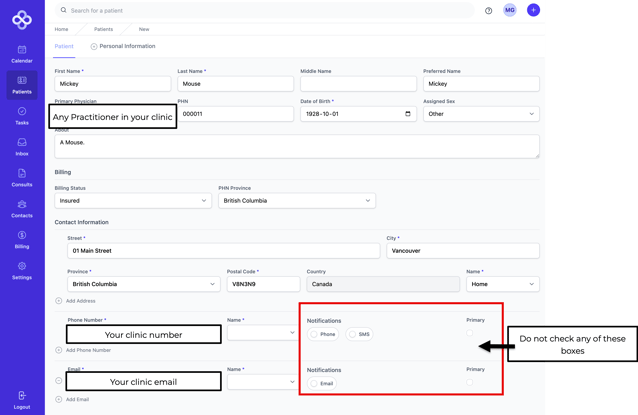The height and width of the screenshot is (415, 638).
Task: Open Billing sidebar icon
Action: point(21,239)
